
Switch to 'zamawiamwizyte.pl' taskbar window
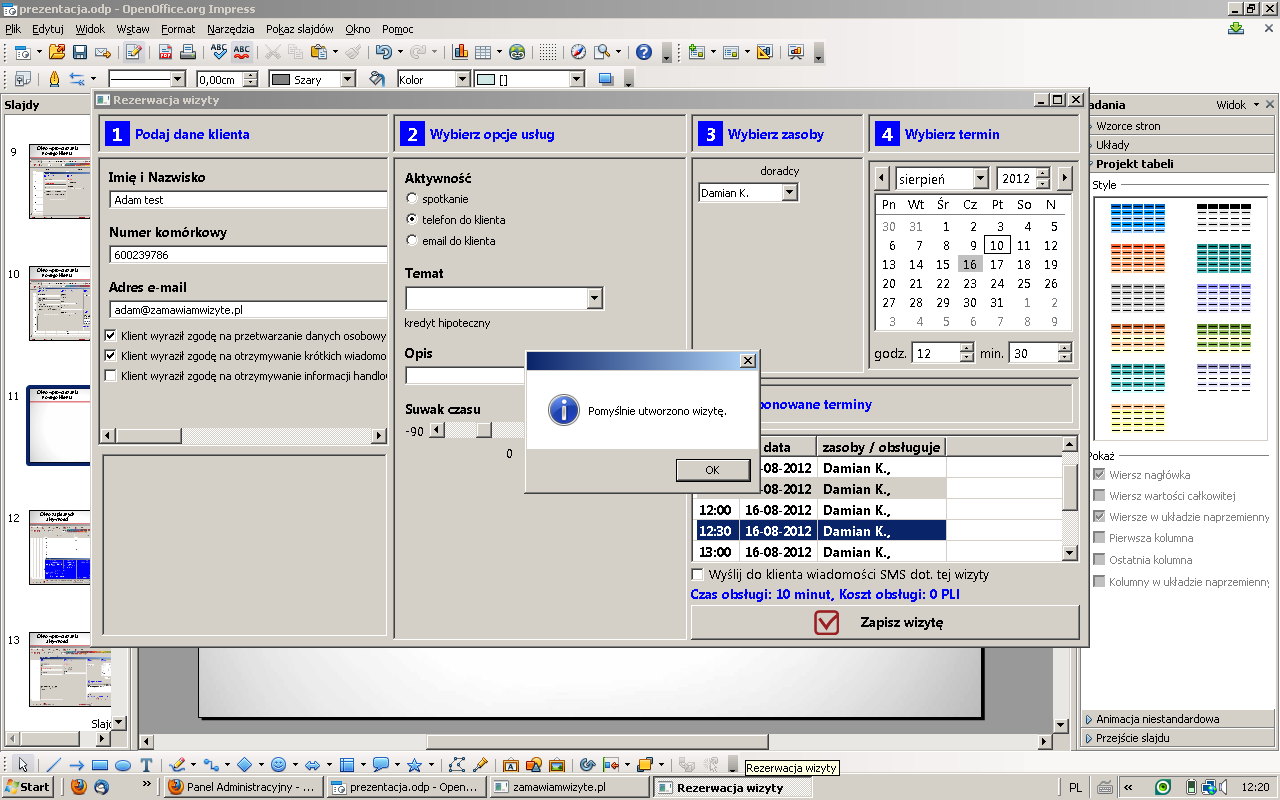pos(570,787)
